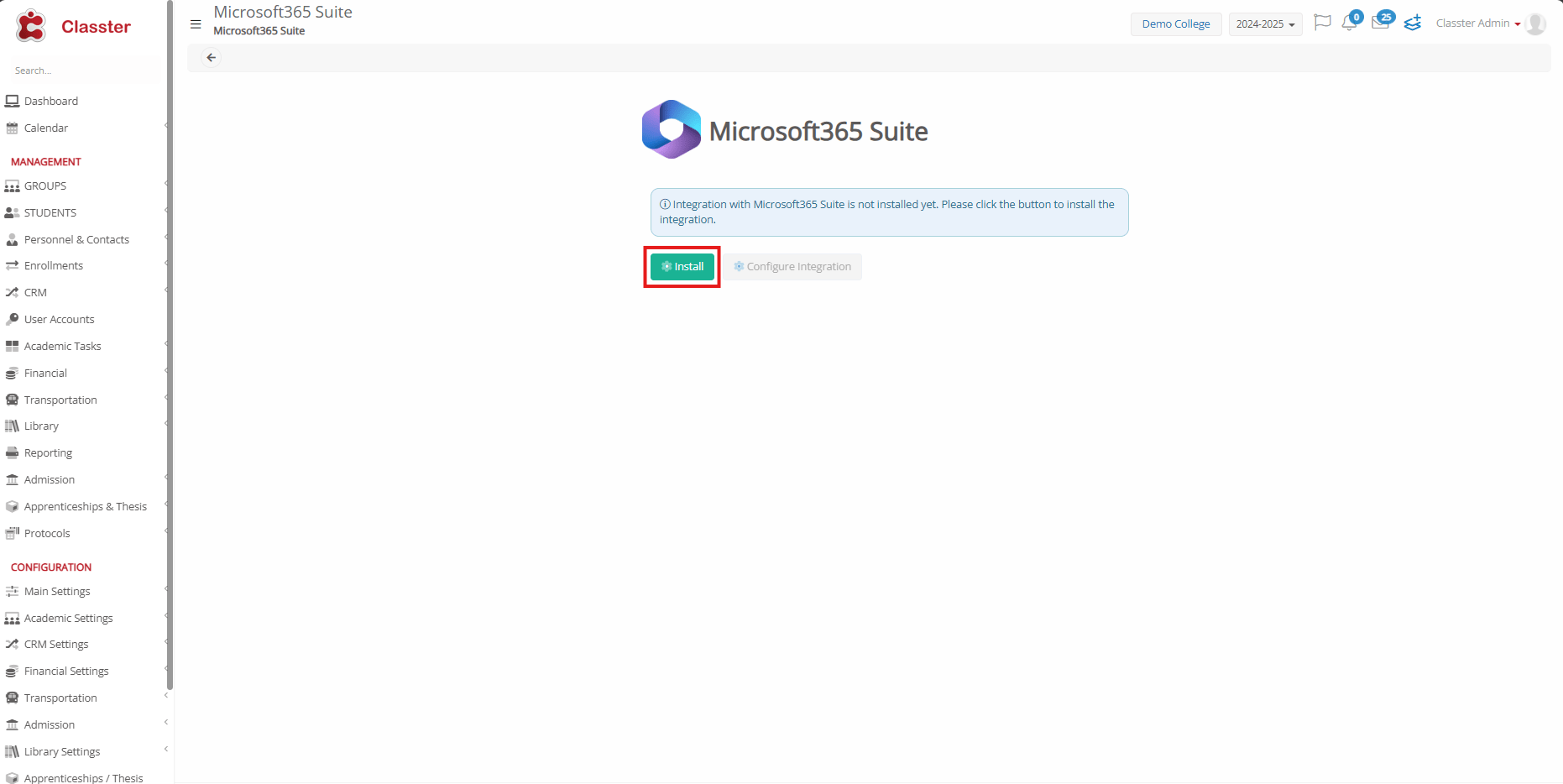Screen dimensions: 1563x784
Task: Open the flag icon in the header
Action: pos(1322,23)
